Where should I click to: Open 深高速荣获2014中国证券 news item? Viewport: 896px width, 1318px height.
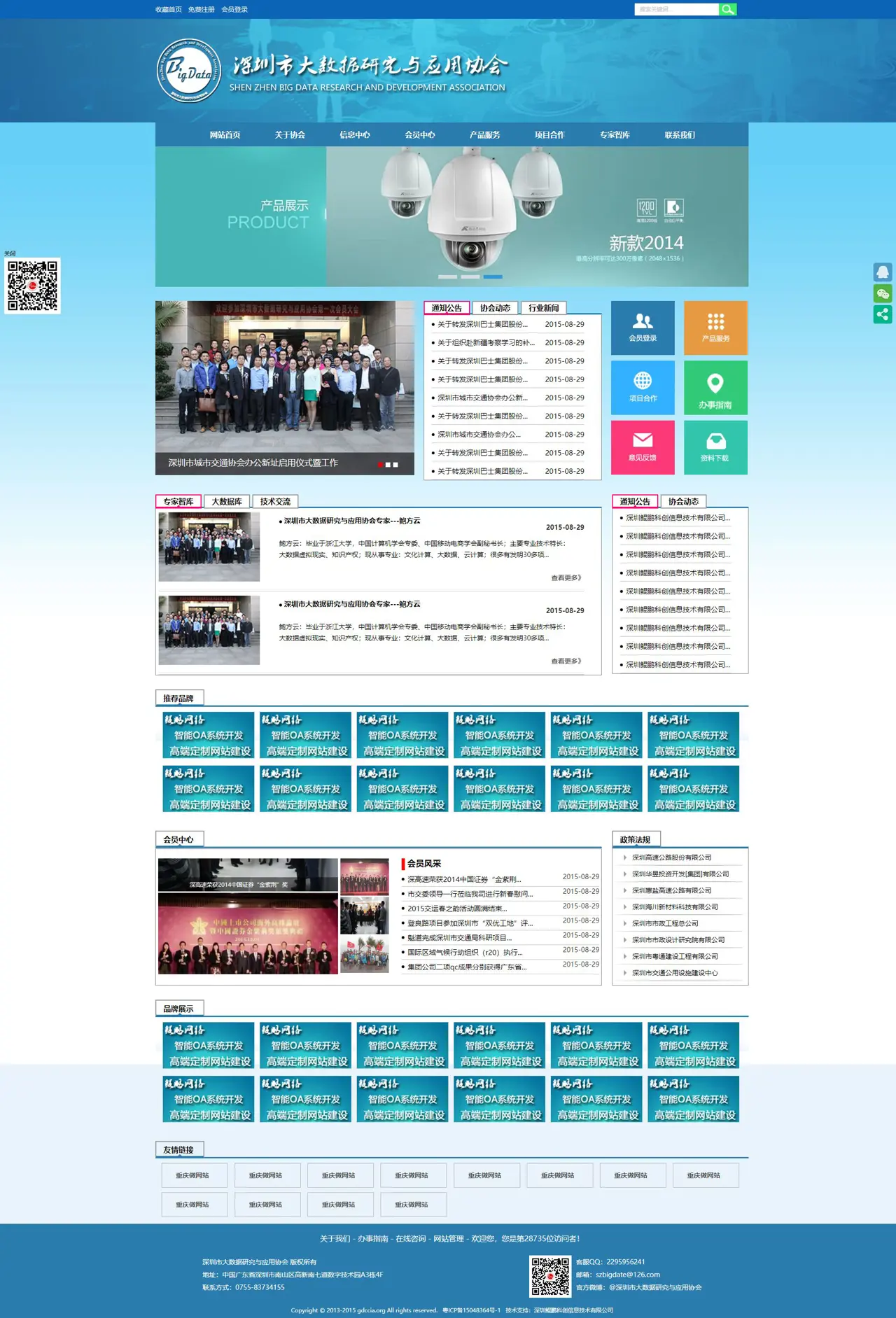[464, 879]
